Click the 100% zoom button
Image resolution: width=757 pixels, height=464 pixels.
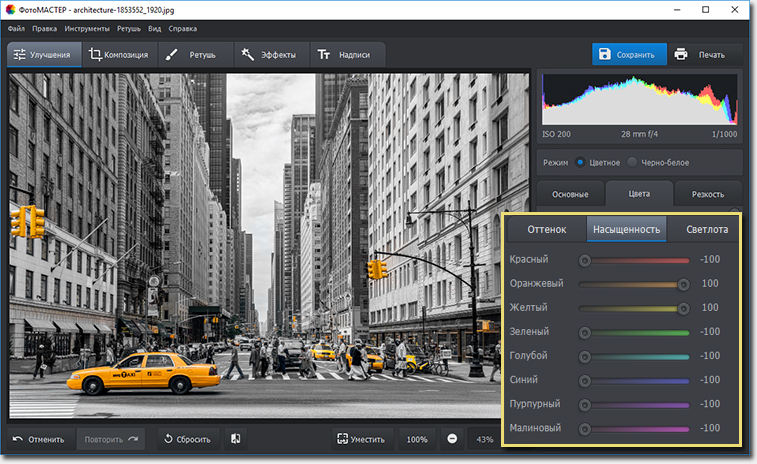(x=417, y=439)
